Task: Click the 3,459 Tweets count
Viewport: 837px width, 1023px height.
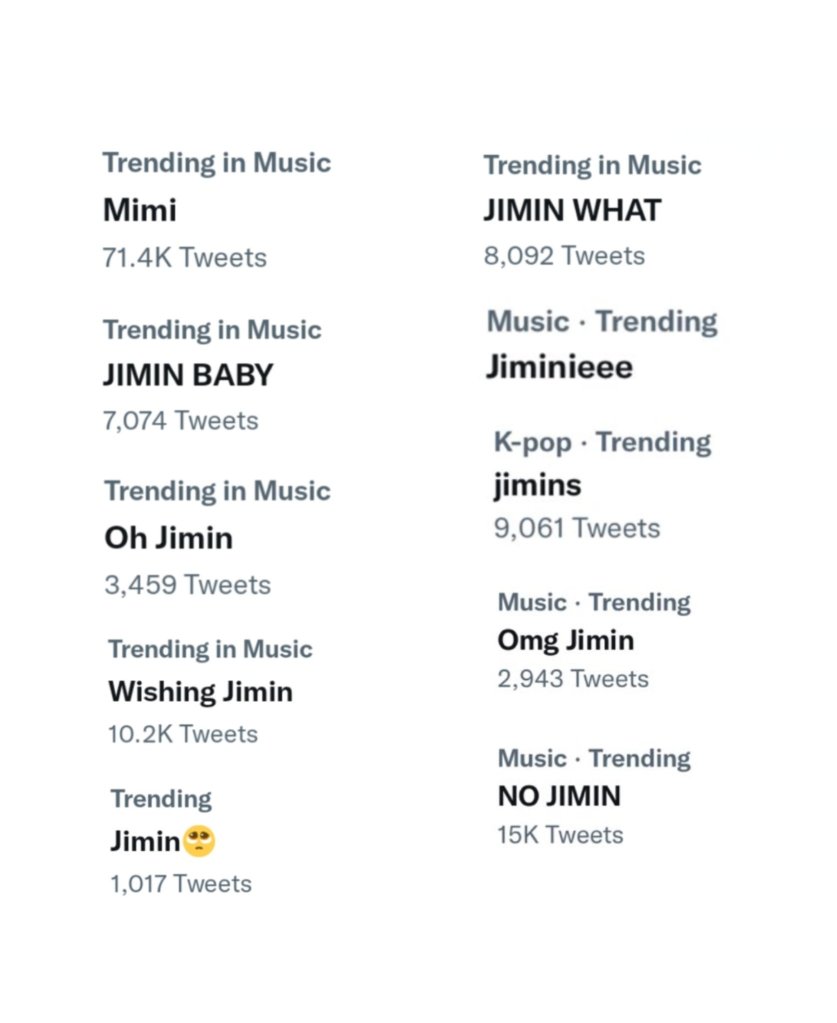Action: pos(187,584)
